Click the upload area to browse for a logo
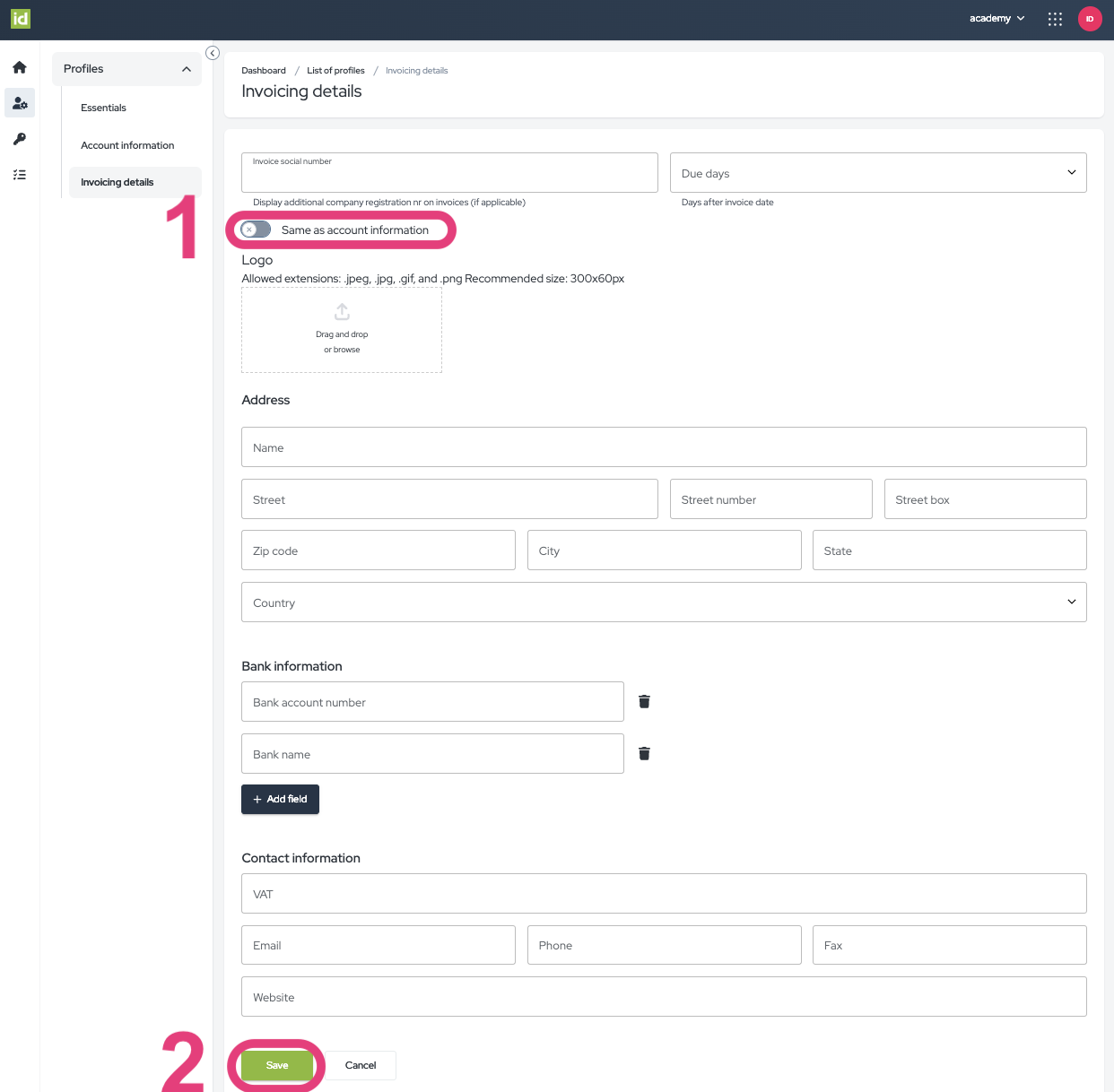The height and width of the screenshot is (1092, 1114). pyautogui.click(x=342, y=330)
